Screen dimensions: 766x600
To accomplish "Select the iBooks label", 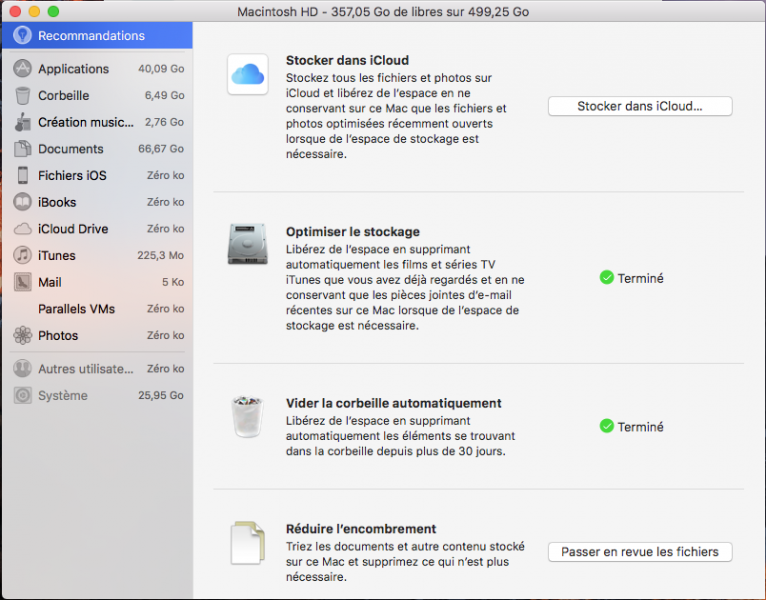I will pyautogui.click(x=57, y=202).
